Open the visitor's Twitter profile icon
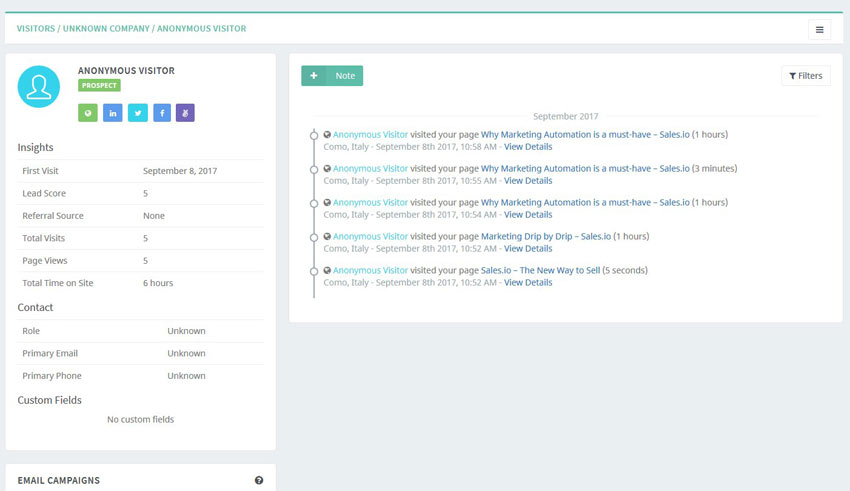 pos(136,113)
